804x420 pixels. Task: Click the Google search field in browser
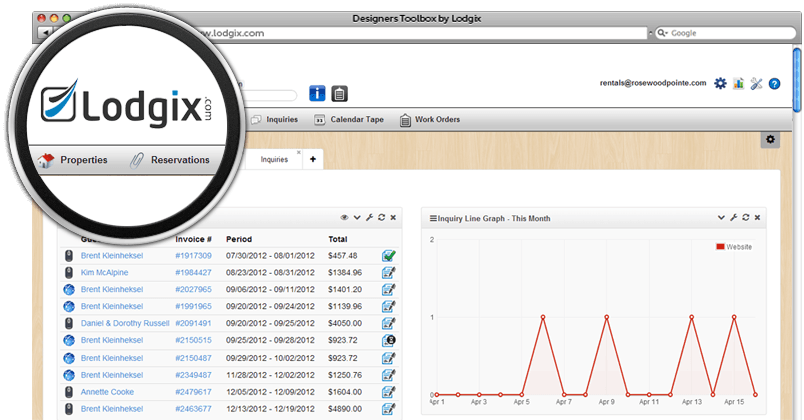coord(725,33)
